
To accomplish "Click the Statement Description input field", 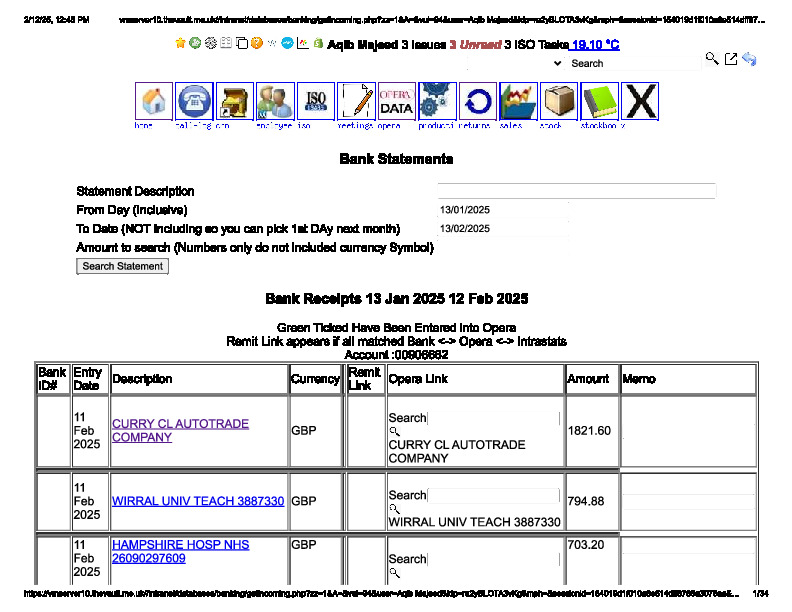I will (576, 191).
